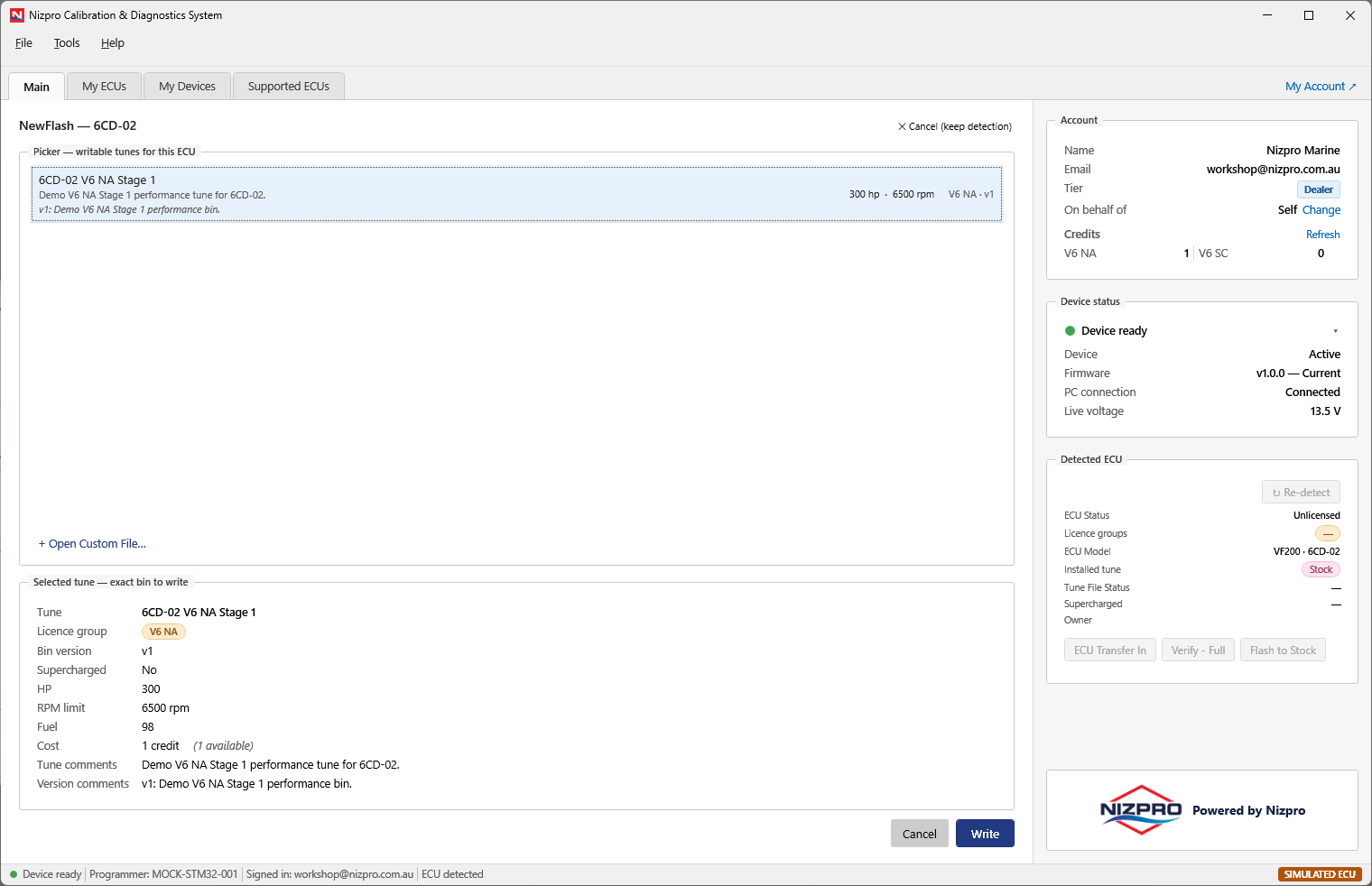Click the Stock installed tune badge
Image resolution: width=1372 pixels, height=886 pixels.
point(1321,569)
